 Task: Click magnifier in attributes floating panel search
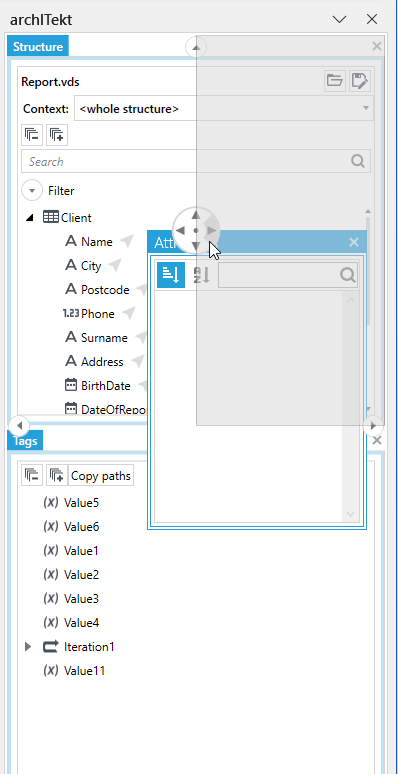pos(348,275)
